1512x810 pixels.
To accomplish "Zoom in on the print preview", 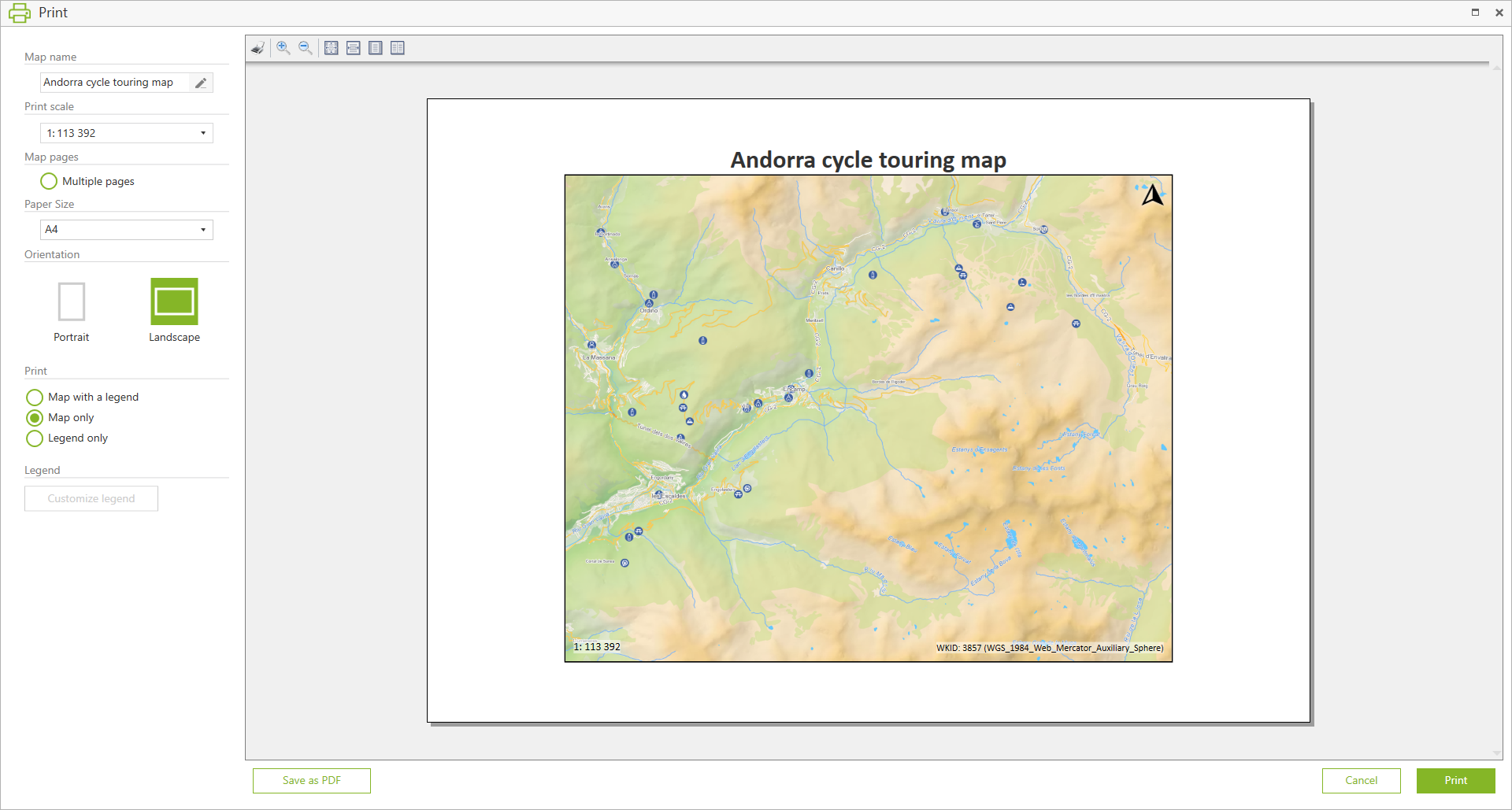I will pos(283,48).
